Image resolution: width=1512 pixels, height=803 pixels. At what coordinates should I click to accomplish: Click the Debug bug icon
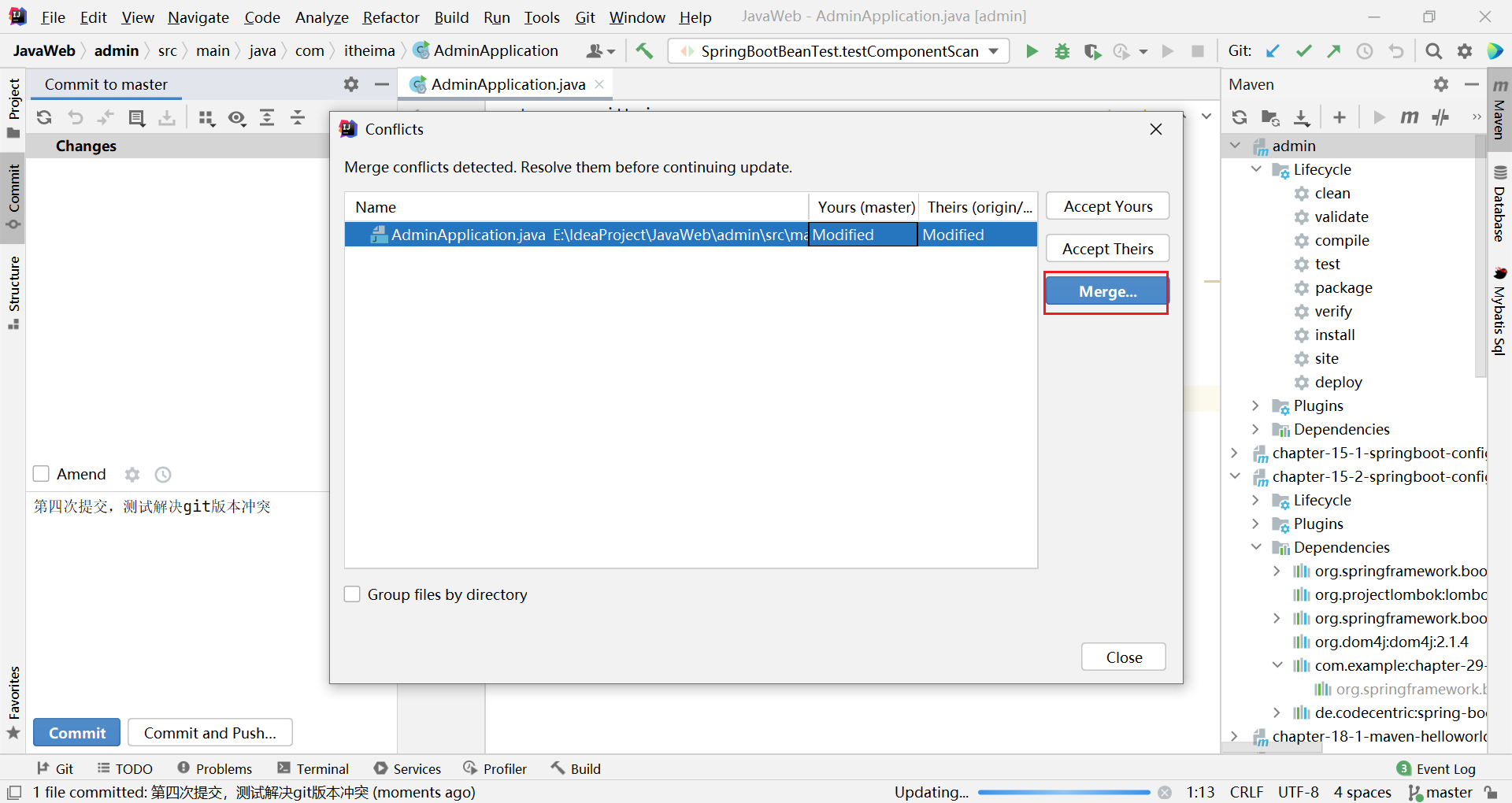1062,51
